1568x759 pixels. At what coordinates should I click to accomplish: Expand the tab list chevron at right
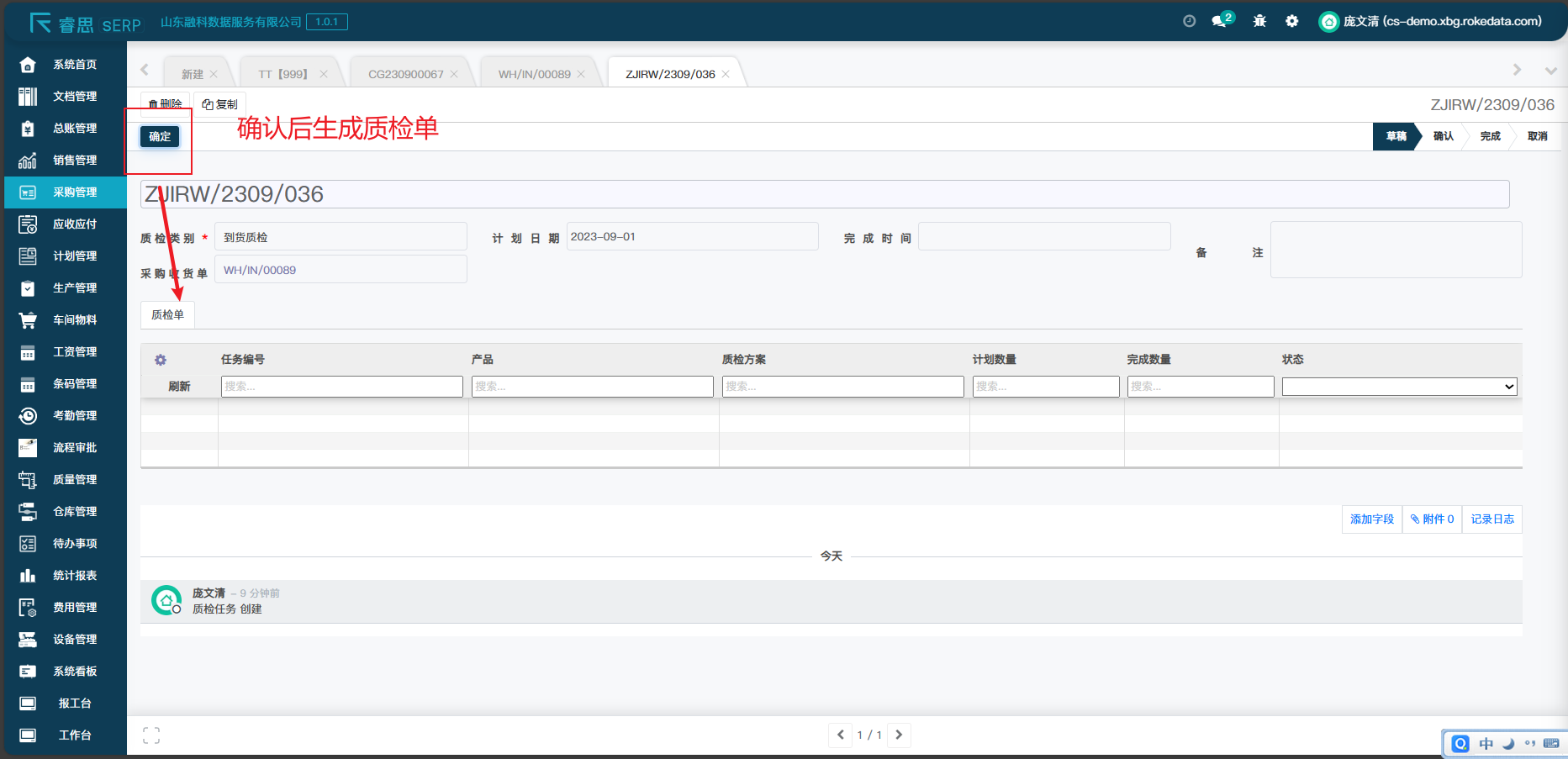click(1550, 71)
